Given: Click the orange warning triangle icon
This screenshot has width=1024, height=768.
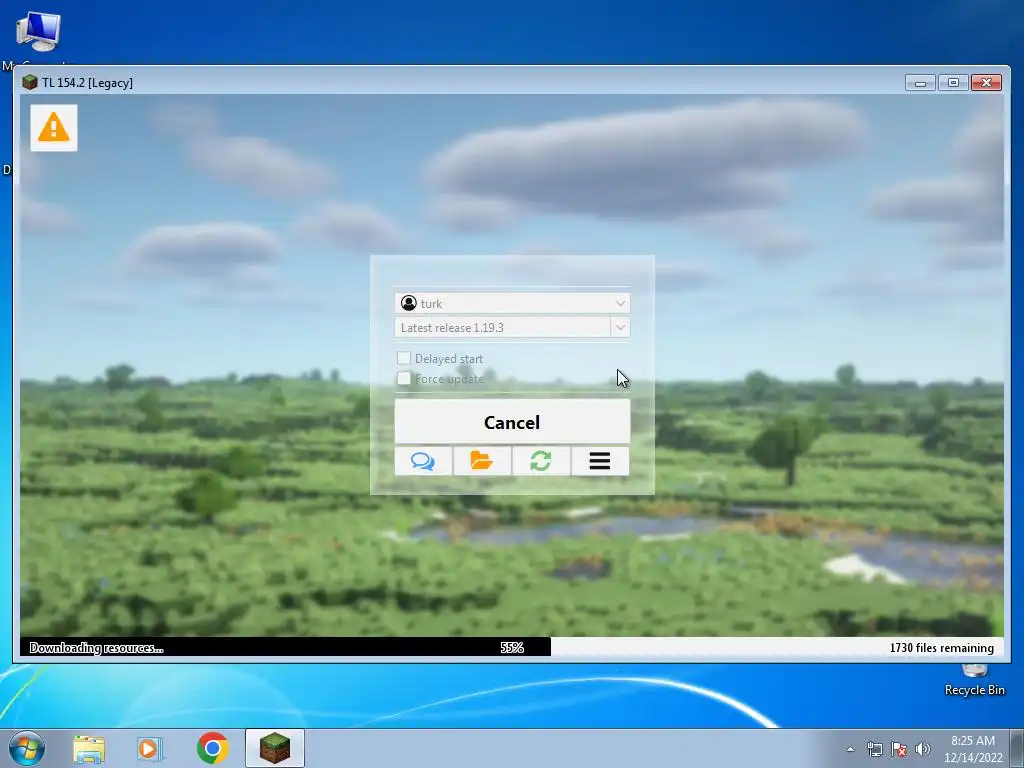Looking at the screenshot, I should click(x=54, y=127).
